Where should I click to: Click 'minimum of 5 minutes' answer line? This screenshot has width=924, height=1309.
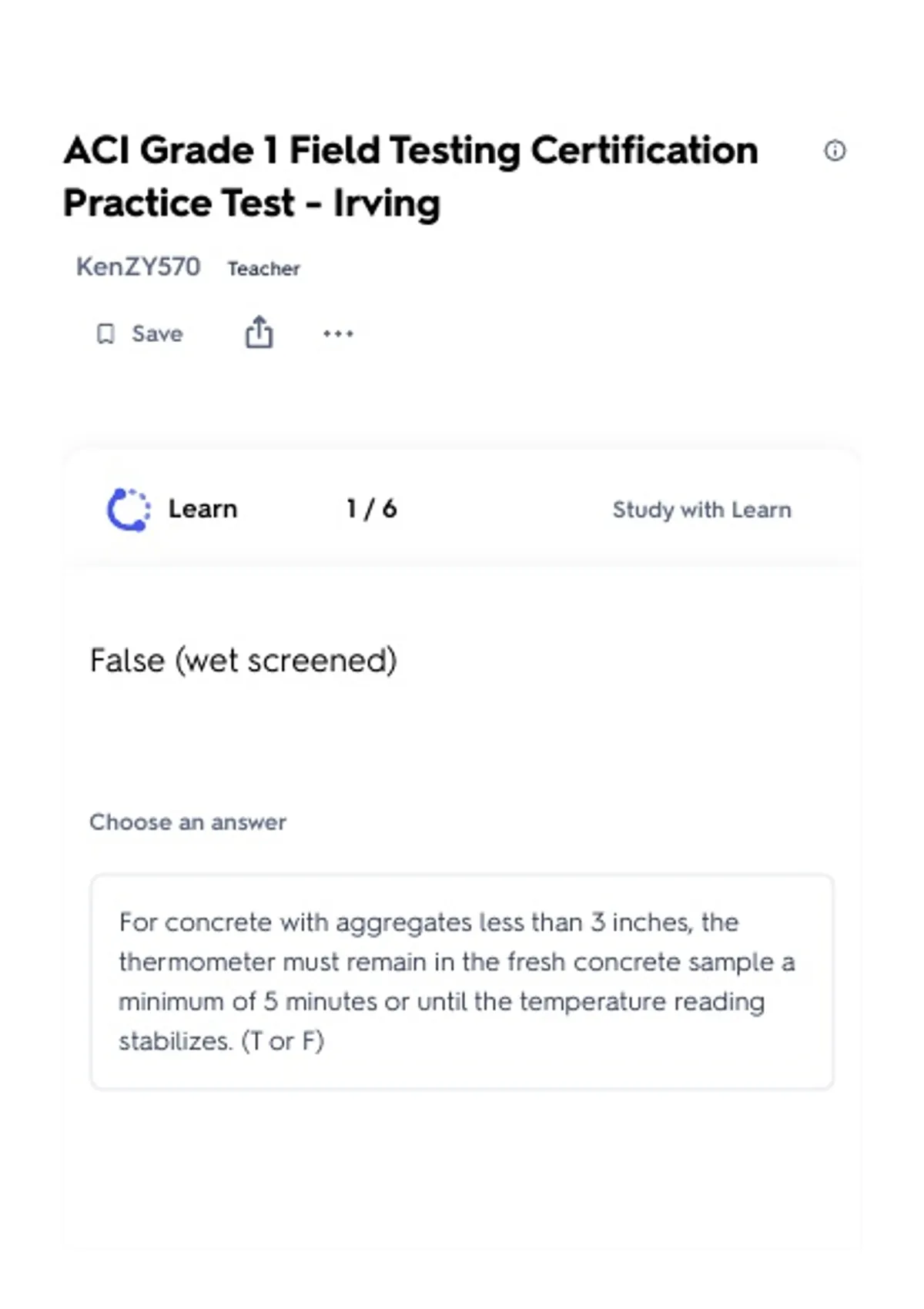click(441, 1002)
